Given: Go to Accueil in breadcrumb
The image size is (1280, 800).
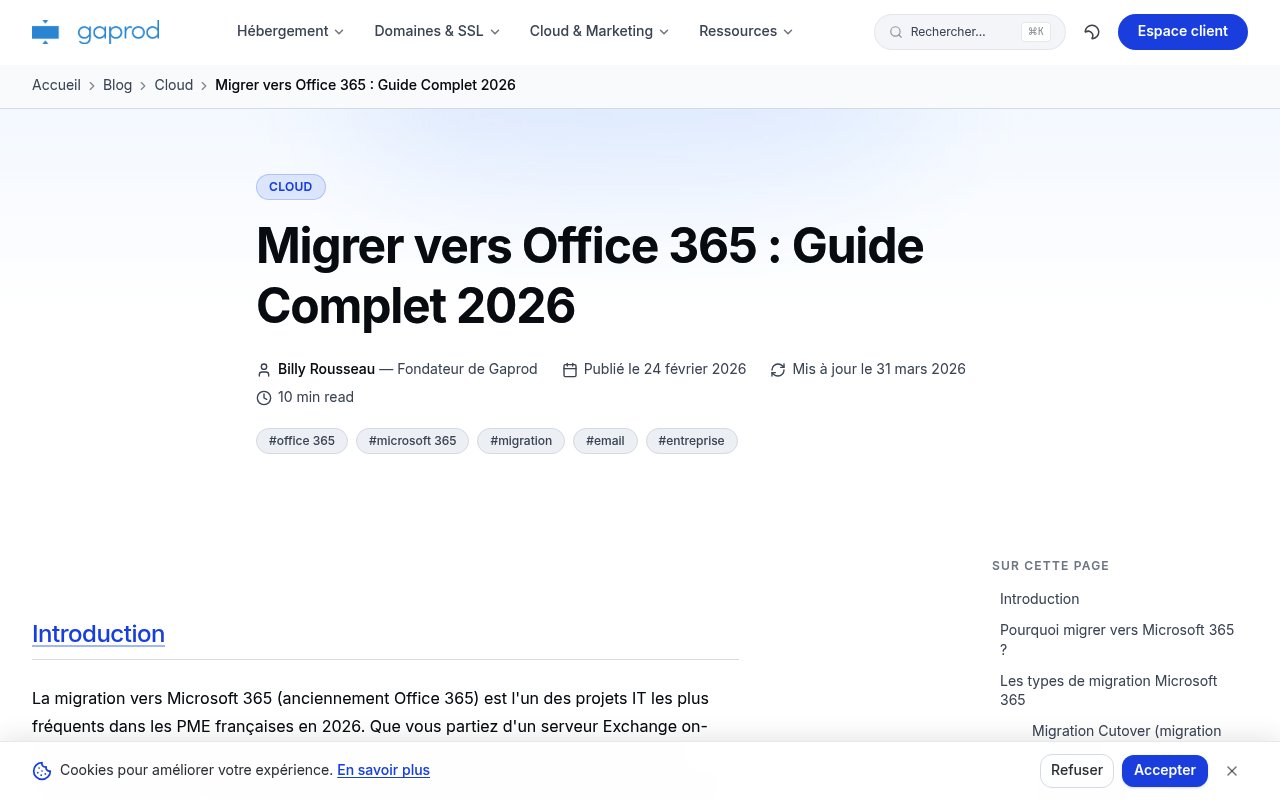Looking at the screenshot, I should 56,85.
